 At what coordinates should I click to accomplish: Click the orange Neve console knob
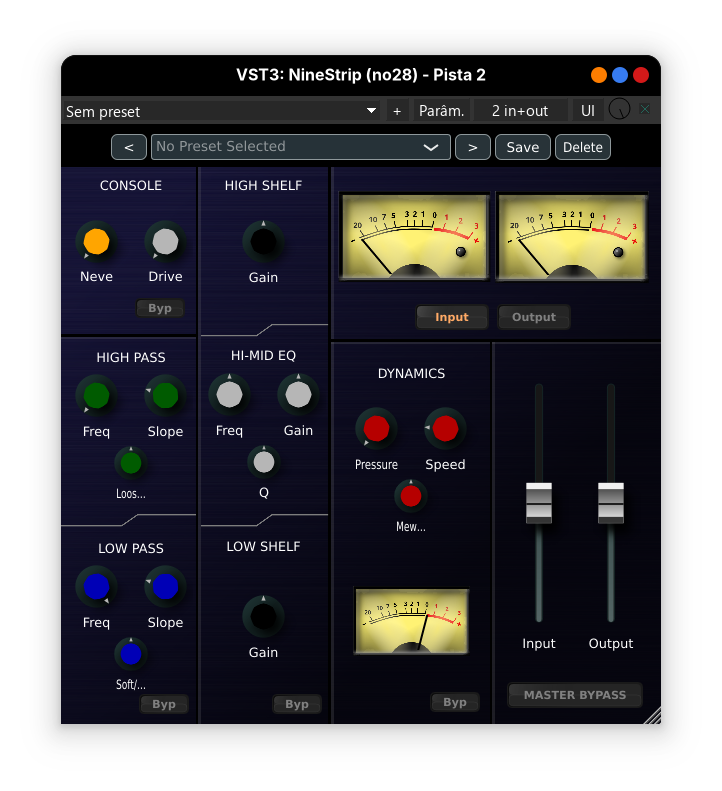click(x=96, y=242)
